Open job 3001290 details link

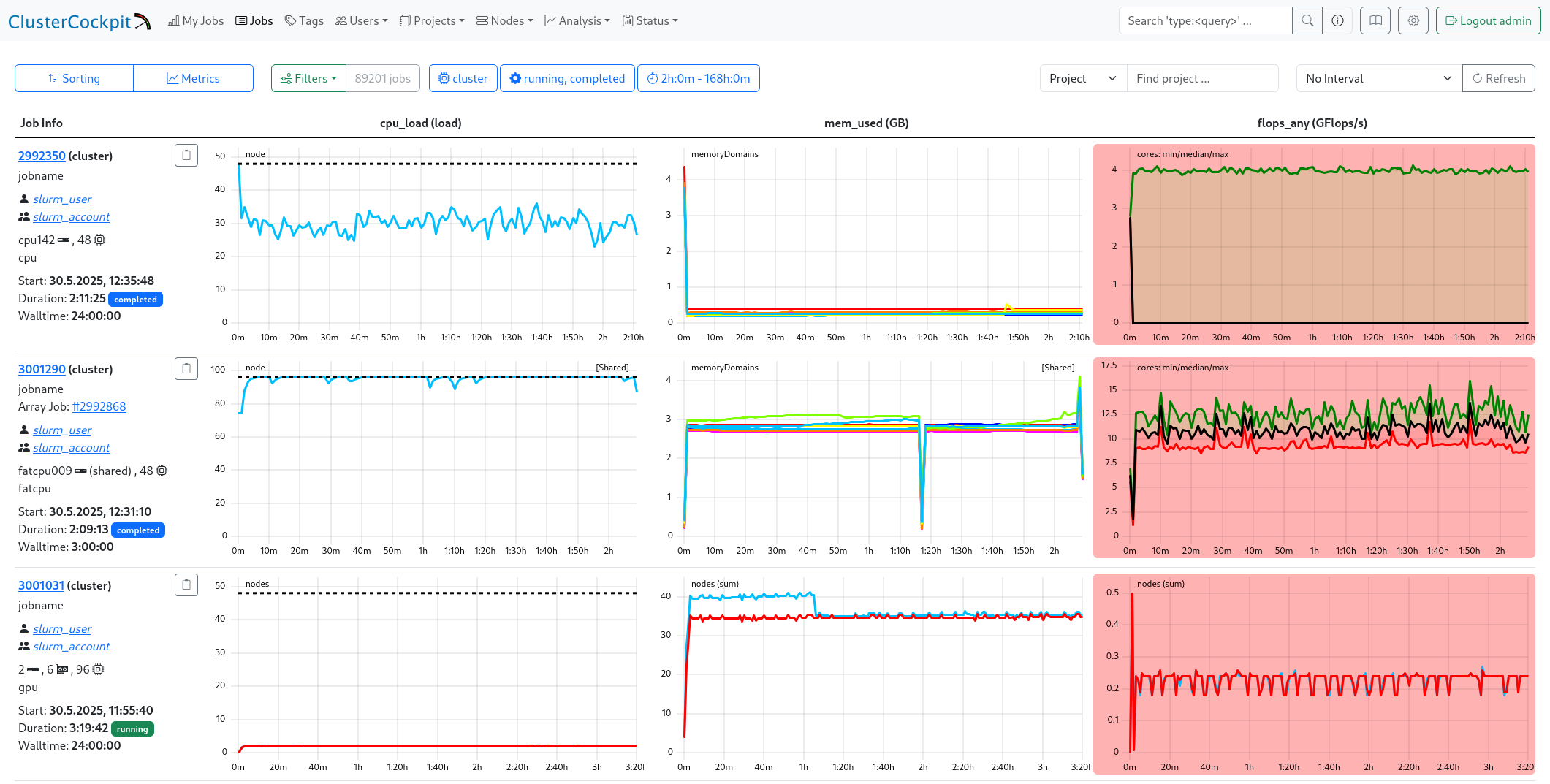pos(42,369)
